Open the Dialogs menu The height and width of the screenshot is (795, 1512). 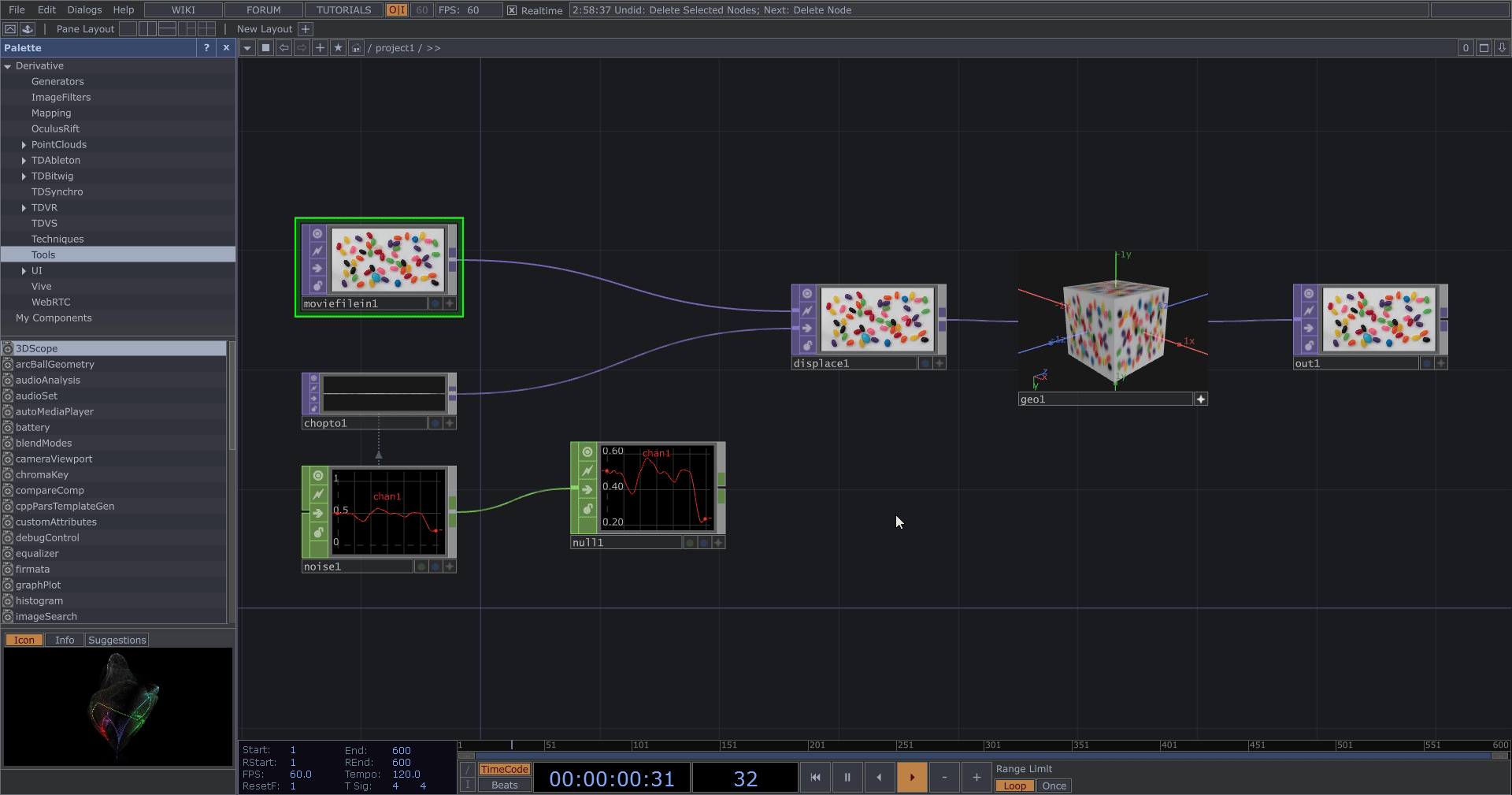click(84, 10)
